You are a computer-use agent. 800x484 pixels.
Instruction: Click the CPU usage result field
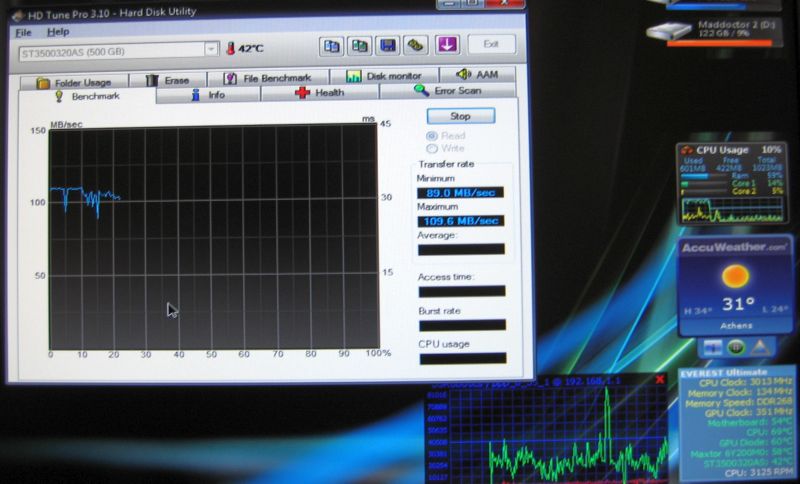point(463,359)
